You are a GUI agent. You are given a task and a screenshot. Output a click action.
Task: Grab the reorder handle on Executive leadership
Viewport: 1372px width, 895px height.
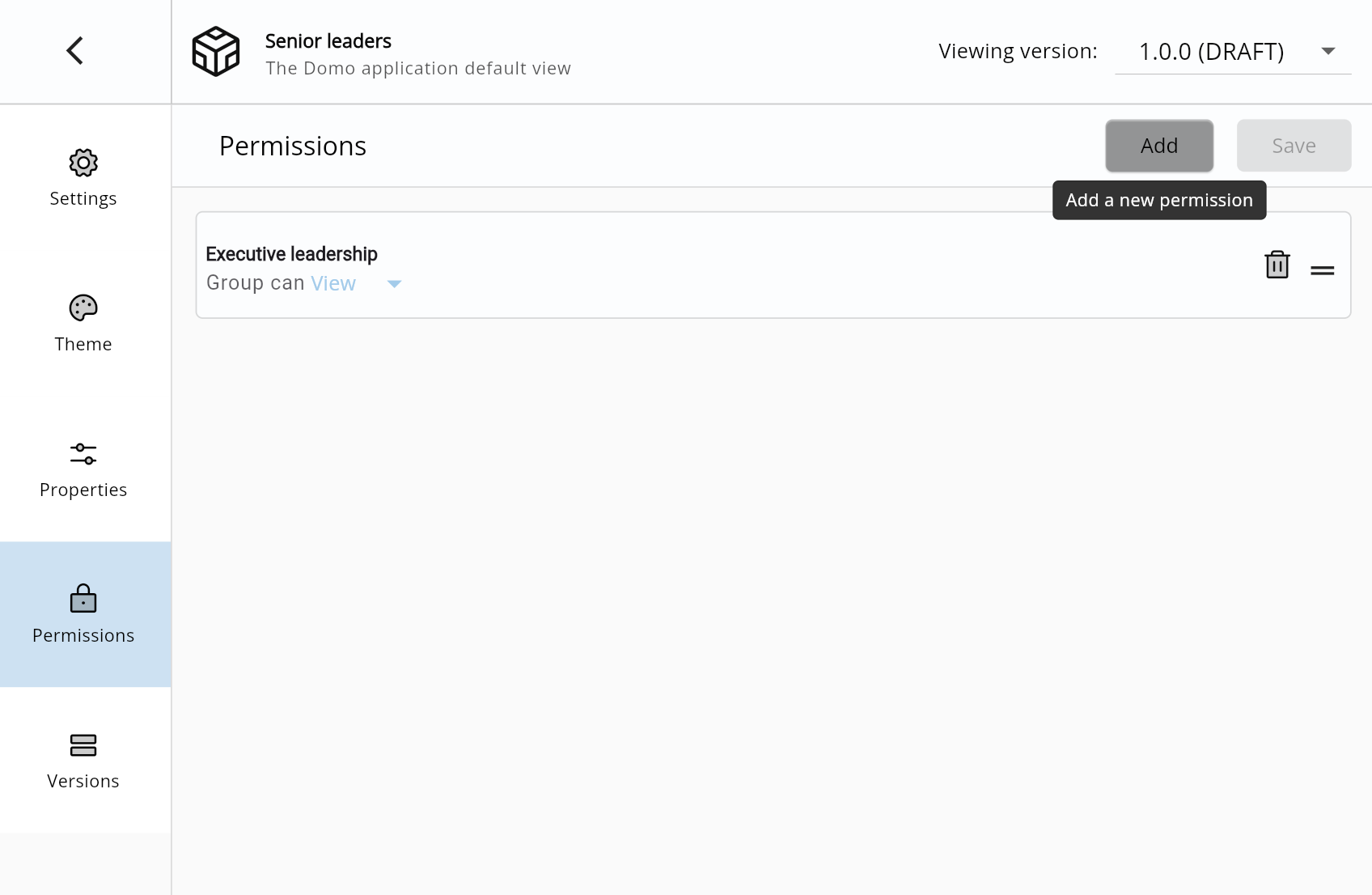[1322, 269]
